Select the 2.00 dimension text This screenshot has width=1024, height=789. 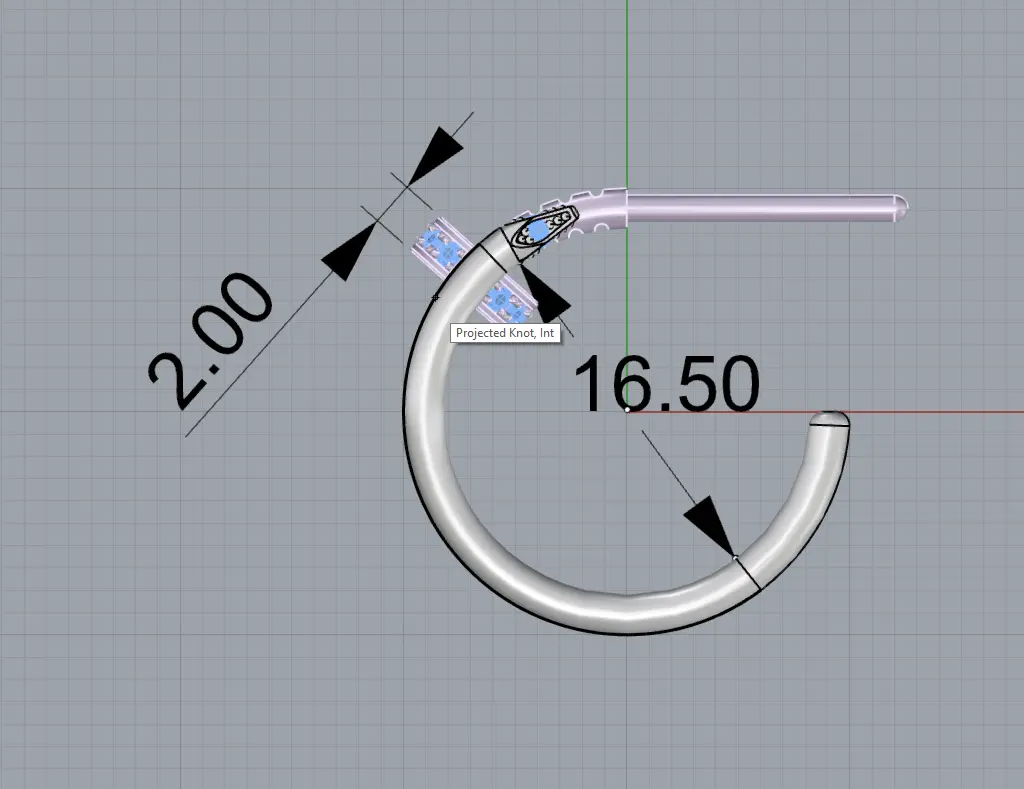[210, 340]
